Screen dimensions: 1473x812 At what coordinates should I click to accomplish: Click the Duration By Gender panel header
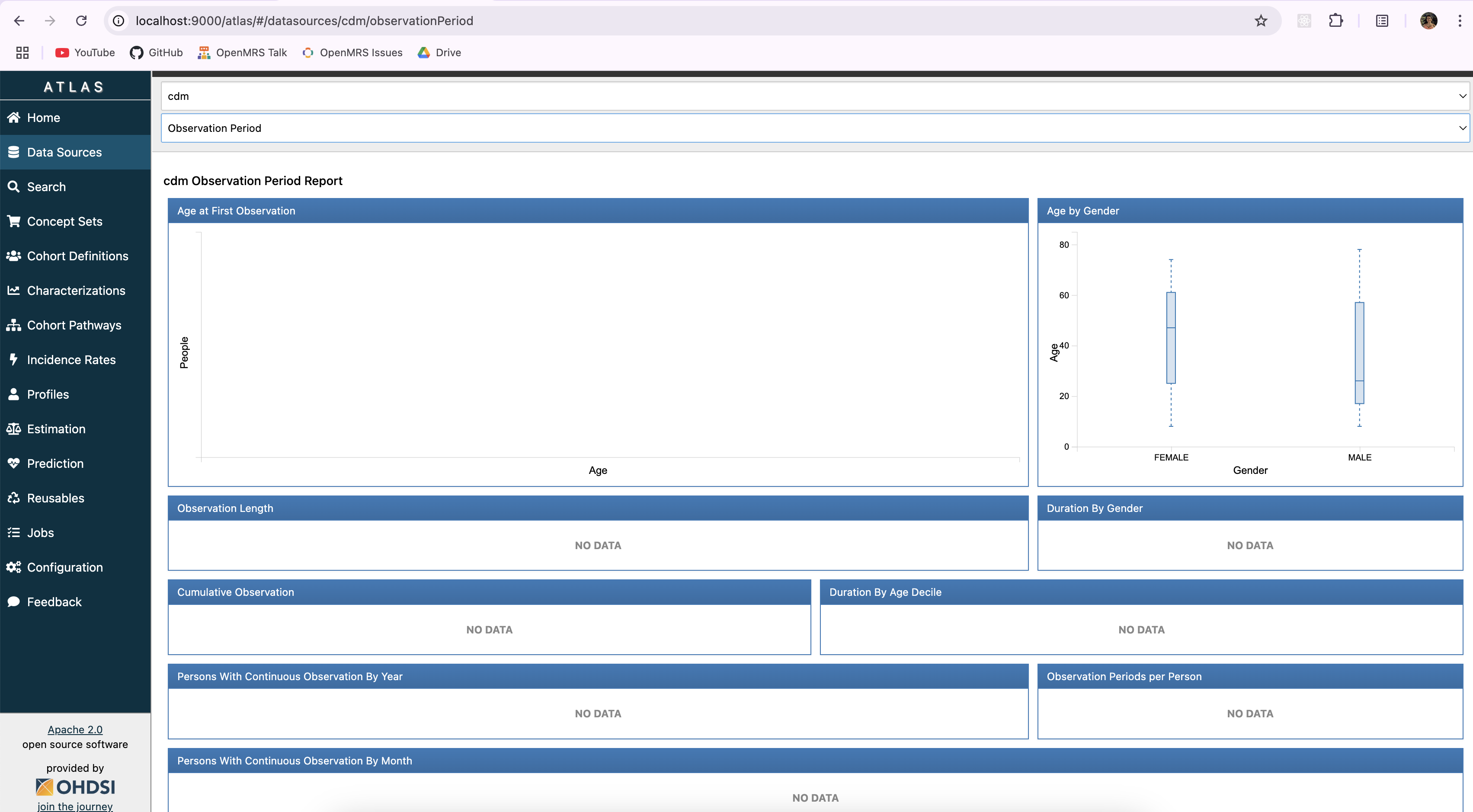(1250, 508)
